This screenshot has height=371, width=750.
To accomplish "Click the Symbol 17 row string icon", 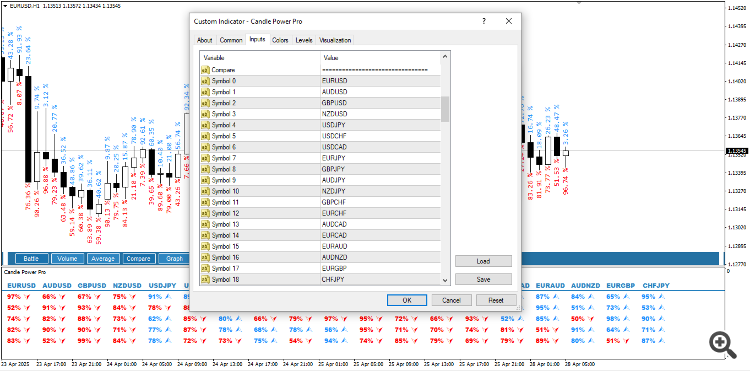I will (205, 269).
